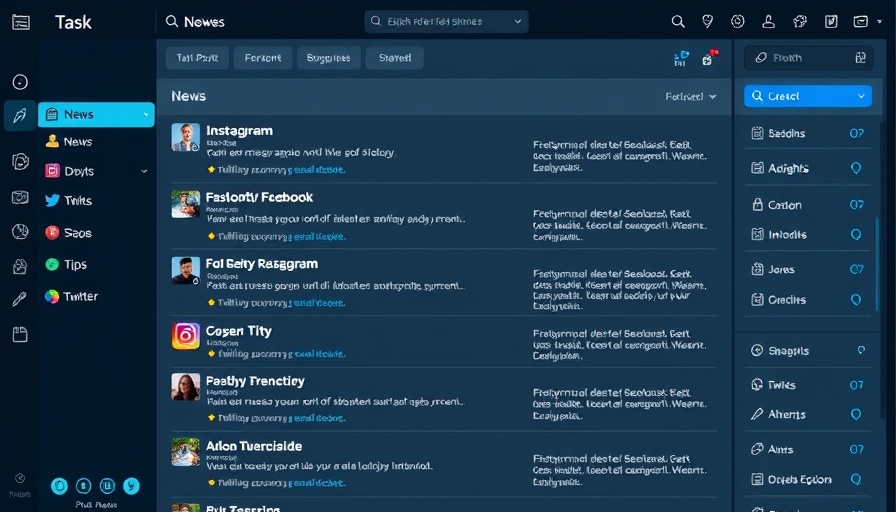Click the circular settings icon in top toolbar
Image resolution: width=896 pixels, height=512 pixels.
click(738, 22)
